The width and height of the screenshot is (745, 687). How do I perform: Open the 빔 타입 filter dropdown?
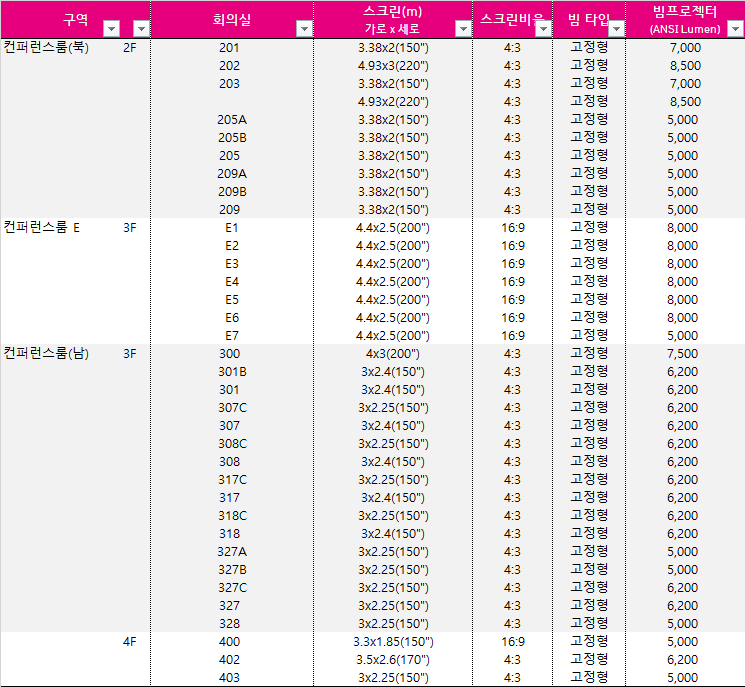[x=614, y=29]
